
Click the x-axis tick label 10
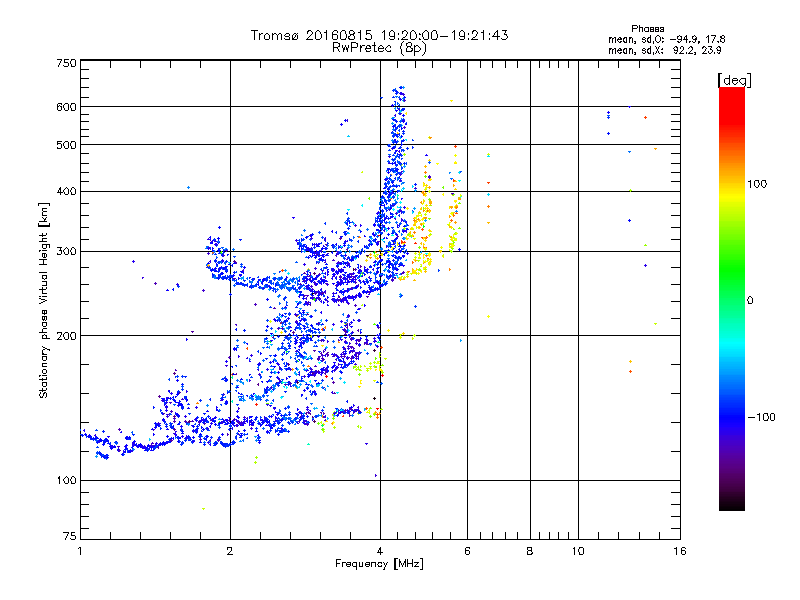[x=578, y=551]
